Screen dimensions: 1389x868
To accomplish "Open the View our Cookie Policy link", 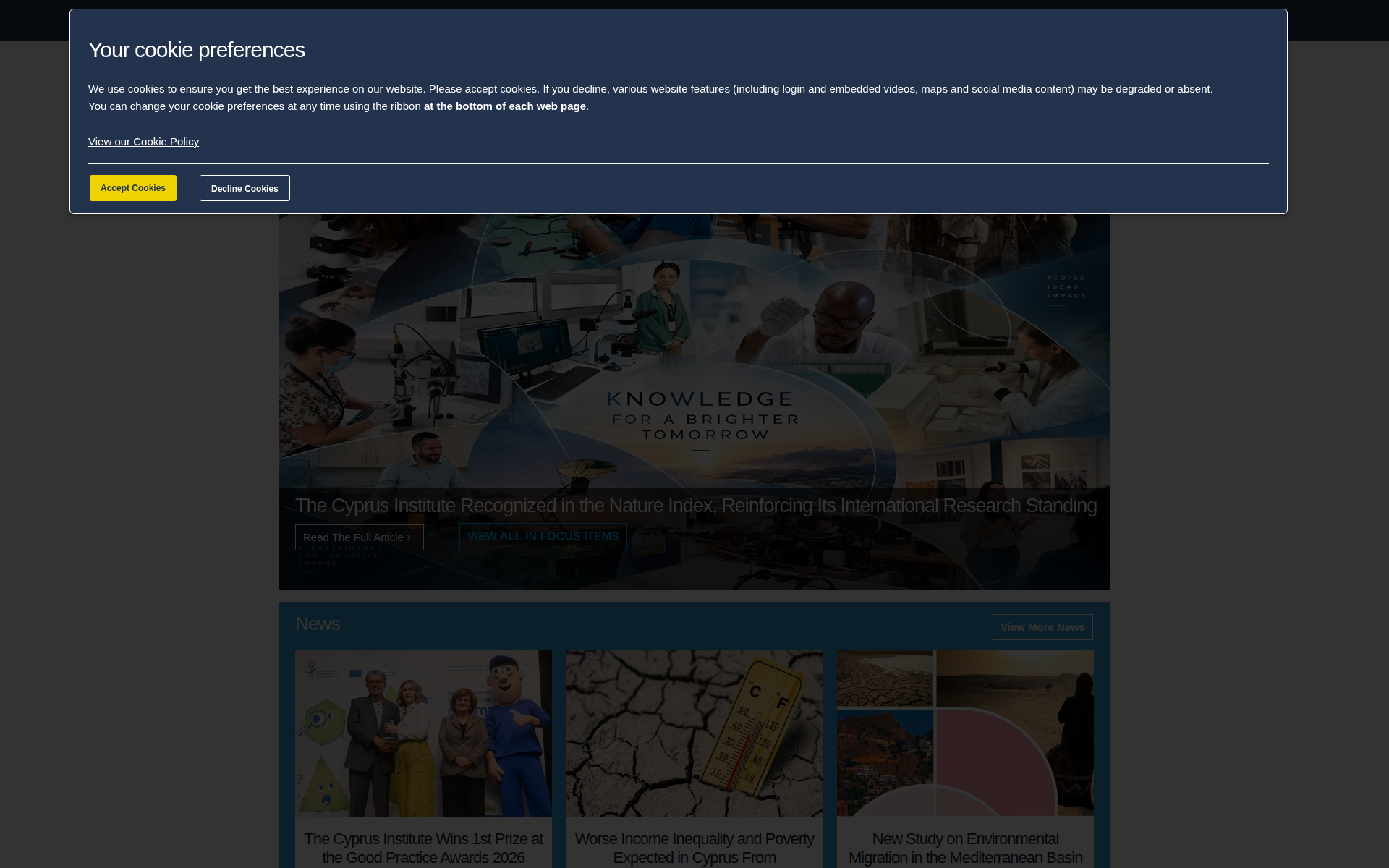I will point(143,142).
